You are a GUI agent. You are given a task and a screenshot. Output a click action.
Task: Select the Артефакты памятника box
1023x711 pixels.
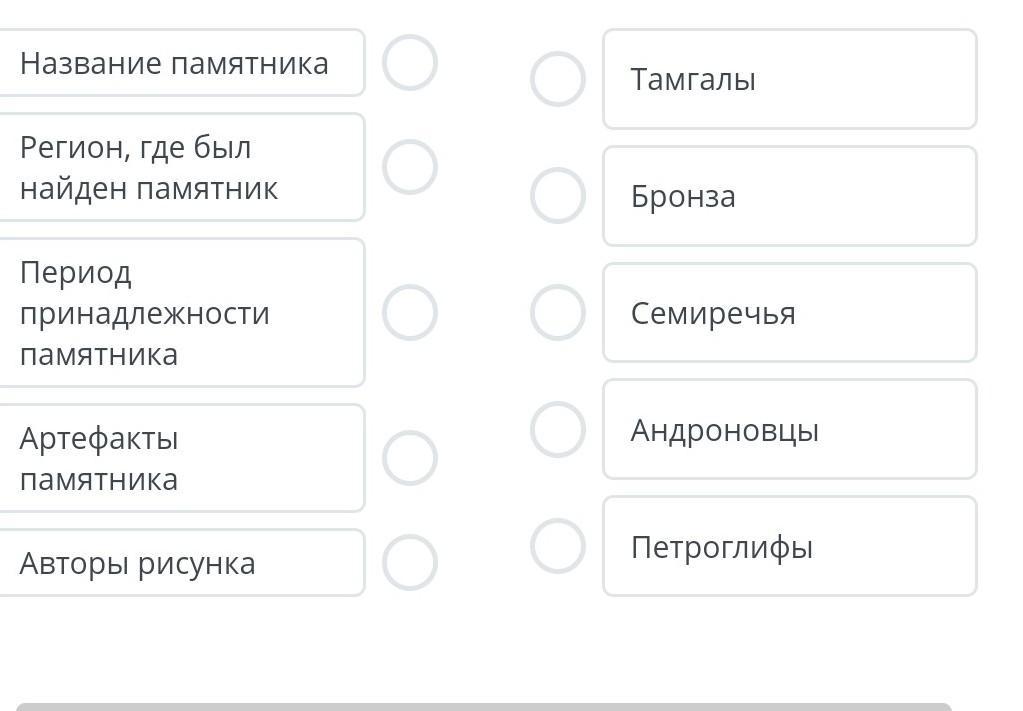pyautogui.click(x=180, y=458)
